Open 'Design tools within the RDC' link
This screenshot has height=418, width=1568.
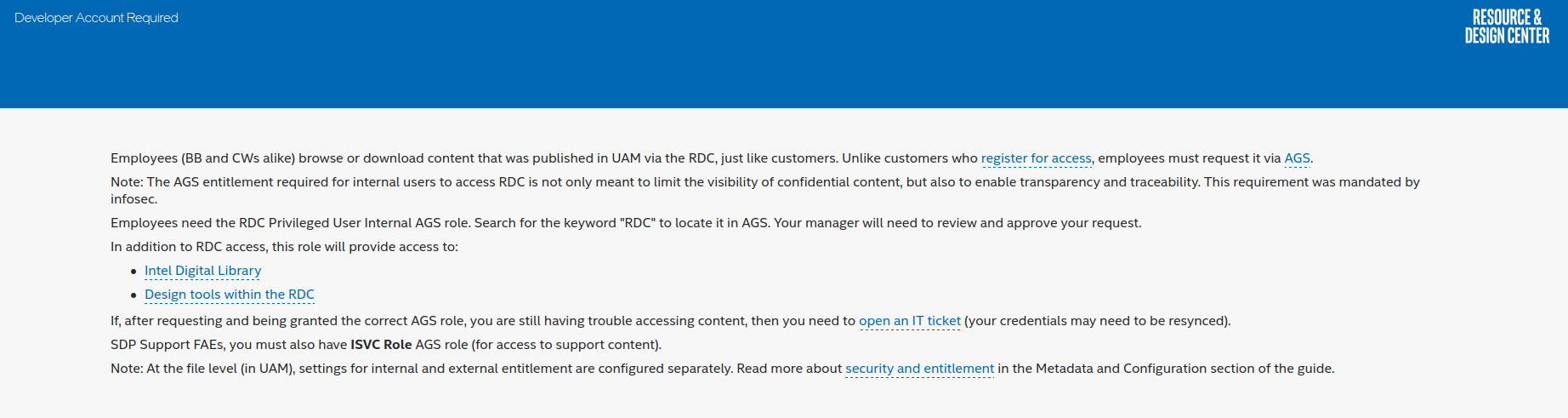coord(230,295)
